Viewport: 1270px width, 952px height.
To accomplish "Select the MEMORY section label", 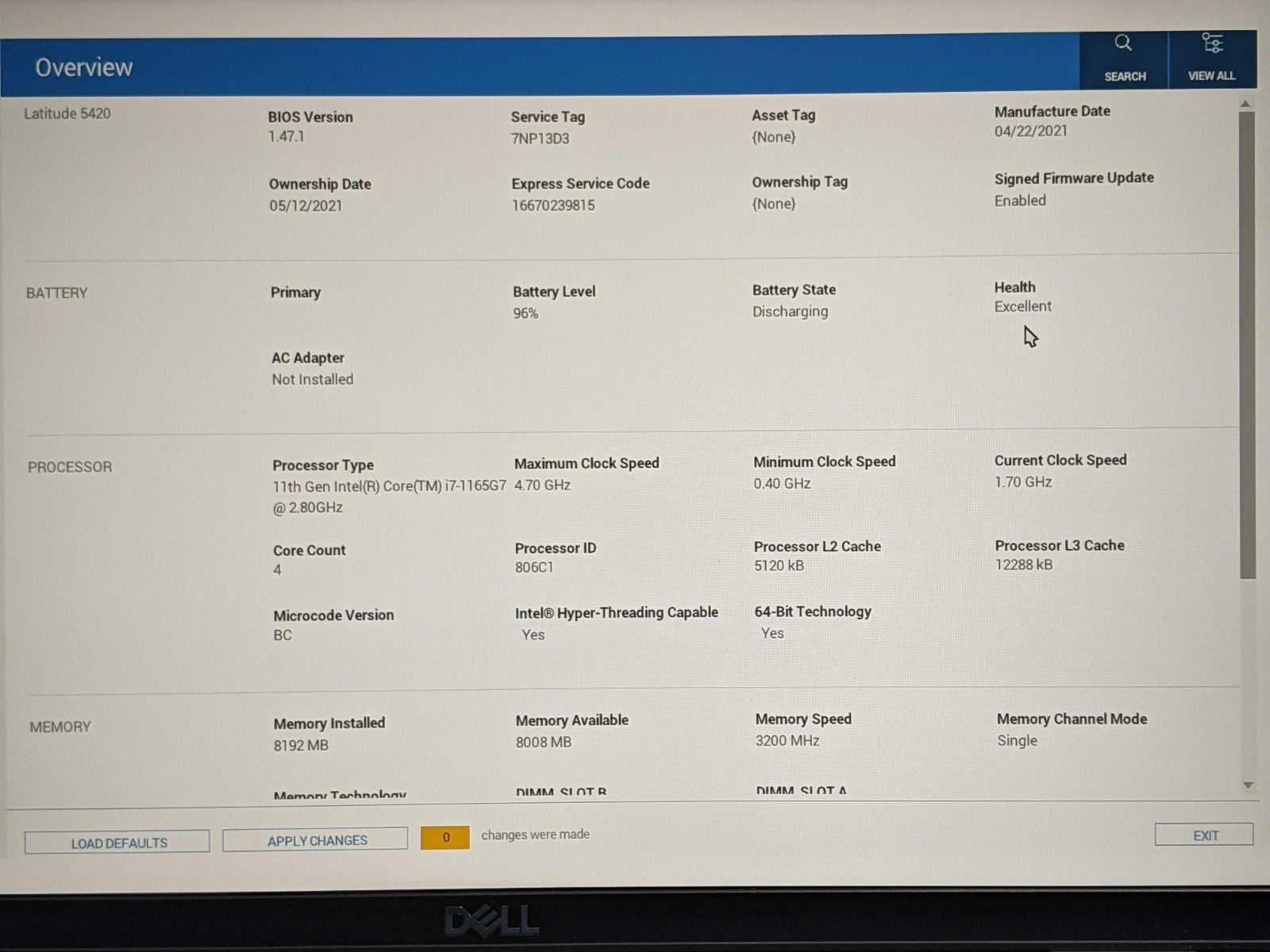I will (x=60, y=727).
